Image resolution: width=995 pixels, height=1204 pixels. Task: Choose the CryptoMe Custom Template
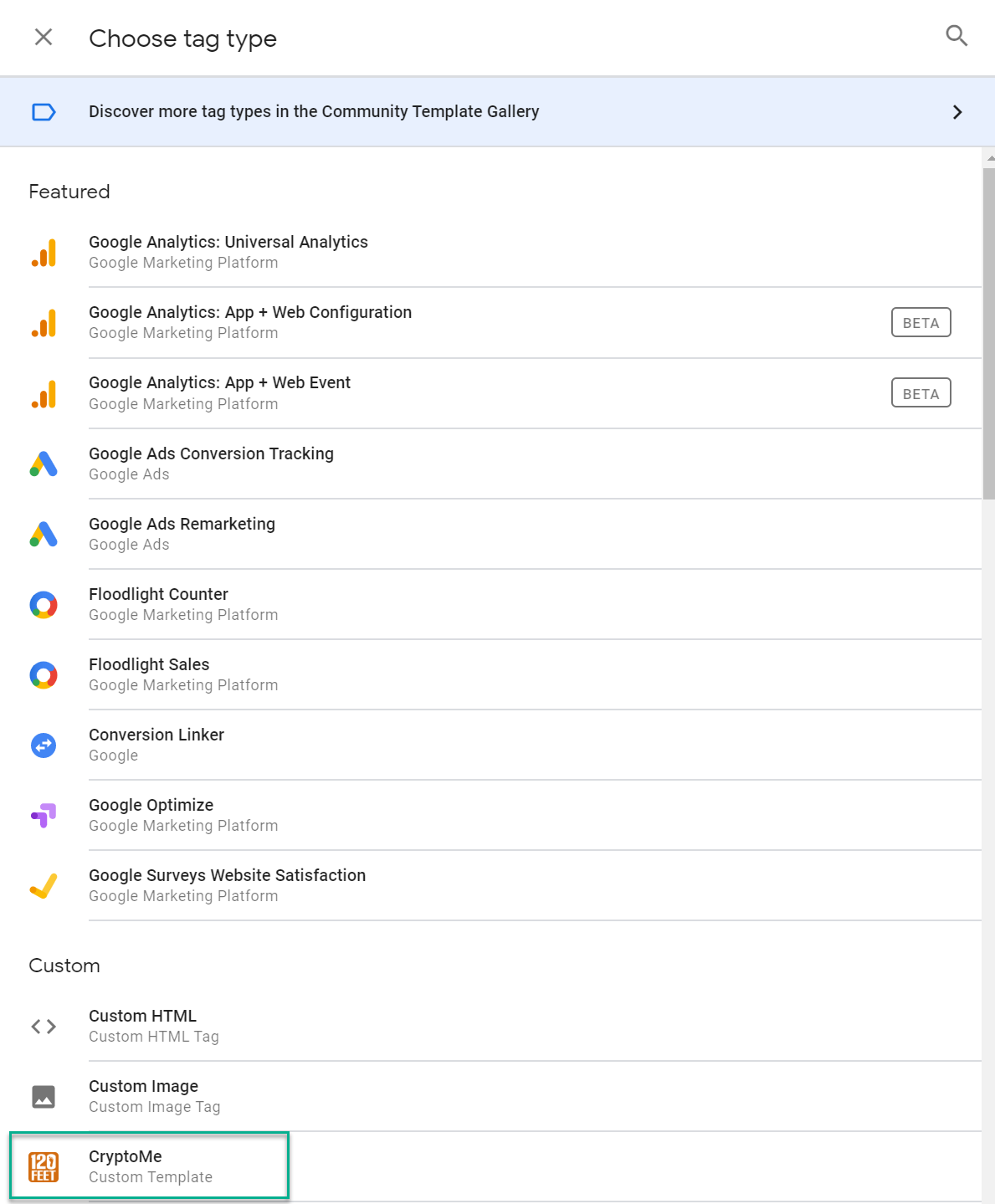pos(150,1166)
